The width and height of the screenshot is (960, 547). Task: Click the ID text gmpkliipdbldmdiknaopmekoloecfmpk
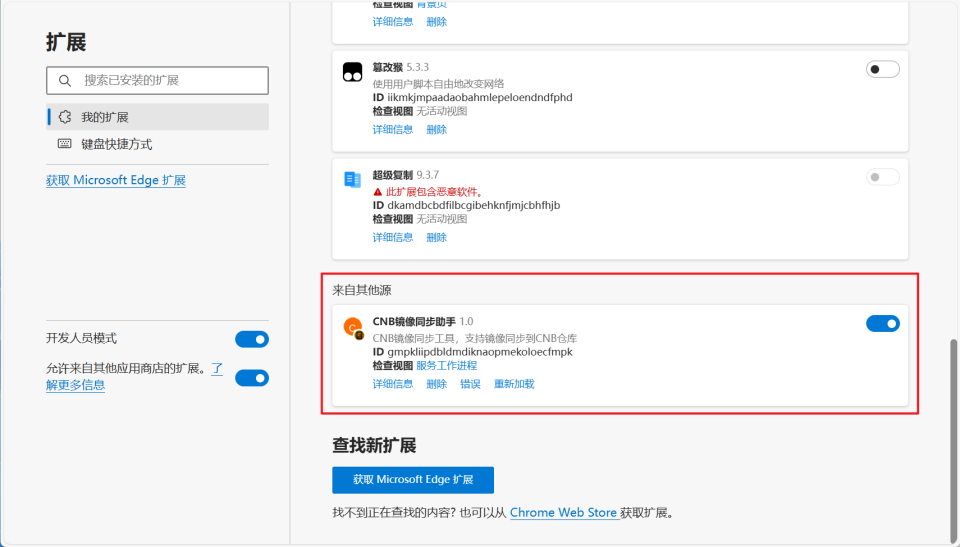coord(480,352)
